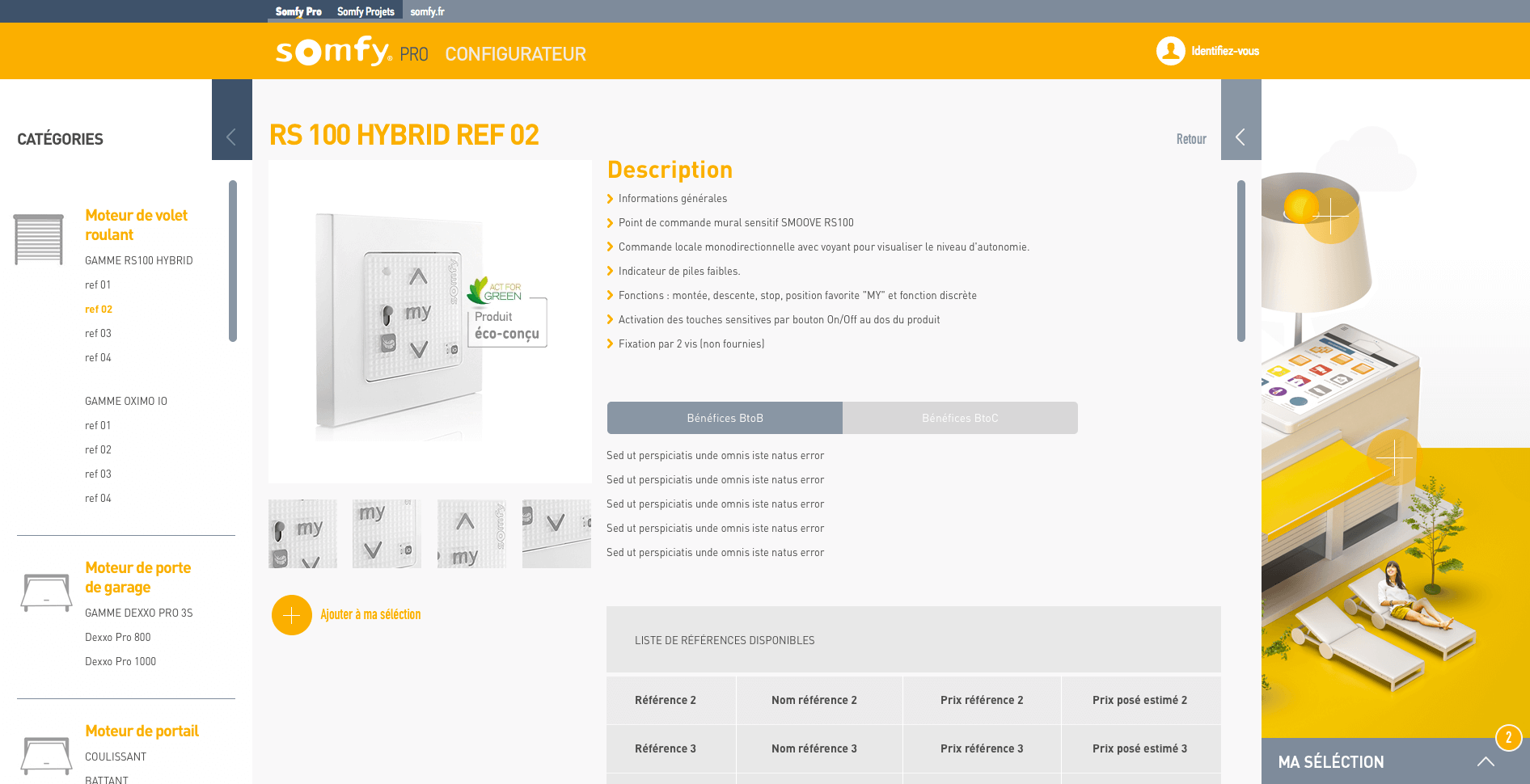Select ref 03 under GAMME OXIMO IO
This screenshot has height=784, width=1530.
point(98,474)
